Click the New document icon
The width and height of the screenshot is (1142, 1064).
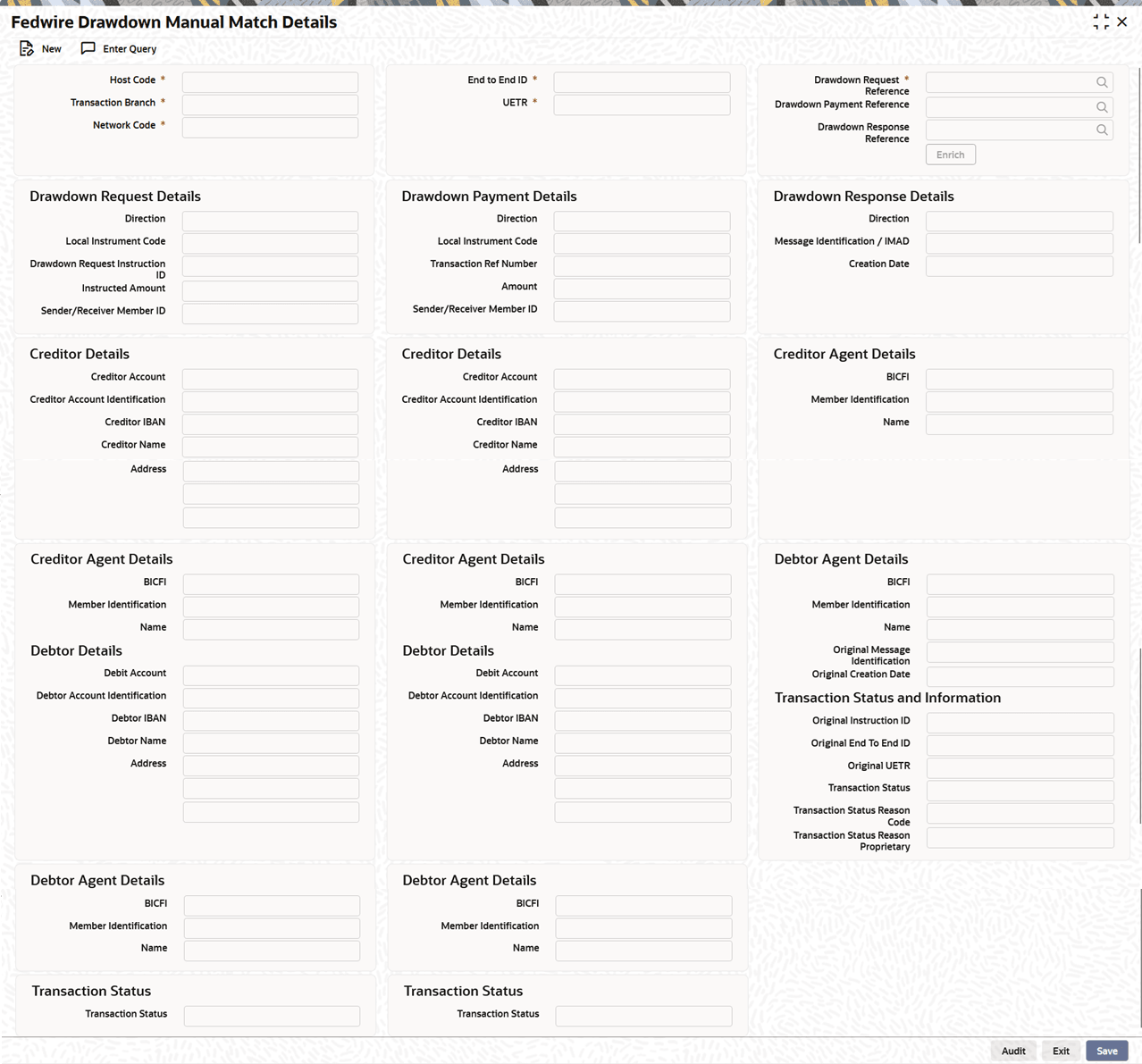click(x=27, y=48)
